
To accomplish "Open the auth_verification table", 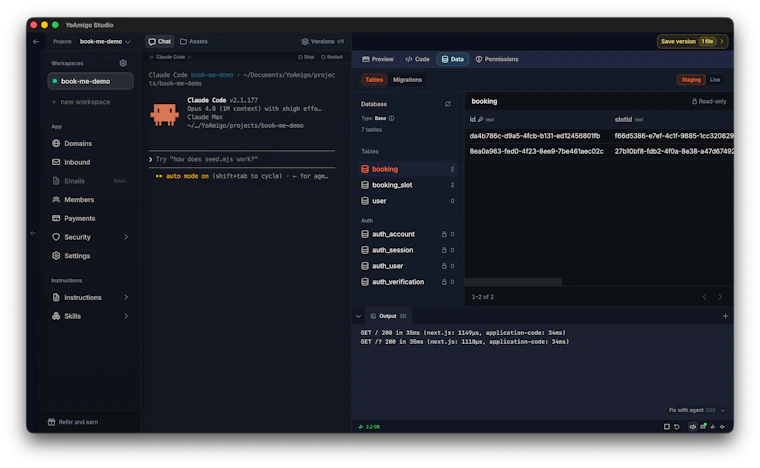I will click(407, 282).
